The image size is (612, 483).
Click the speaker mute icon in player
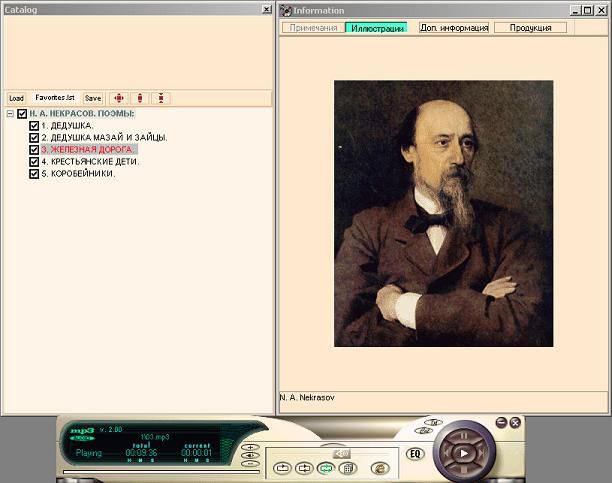click(x=341, y=453)
